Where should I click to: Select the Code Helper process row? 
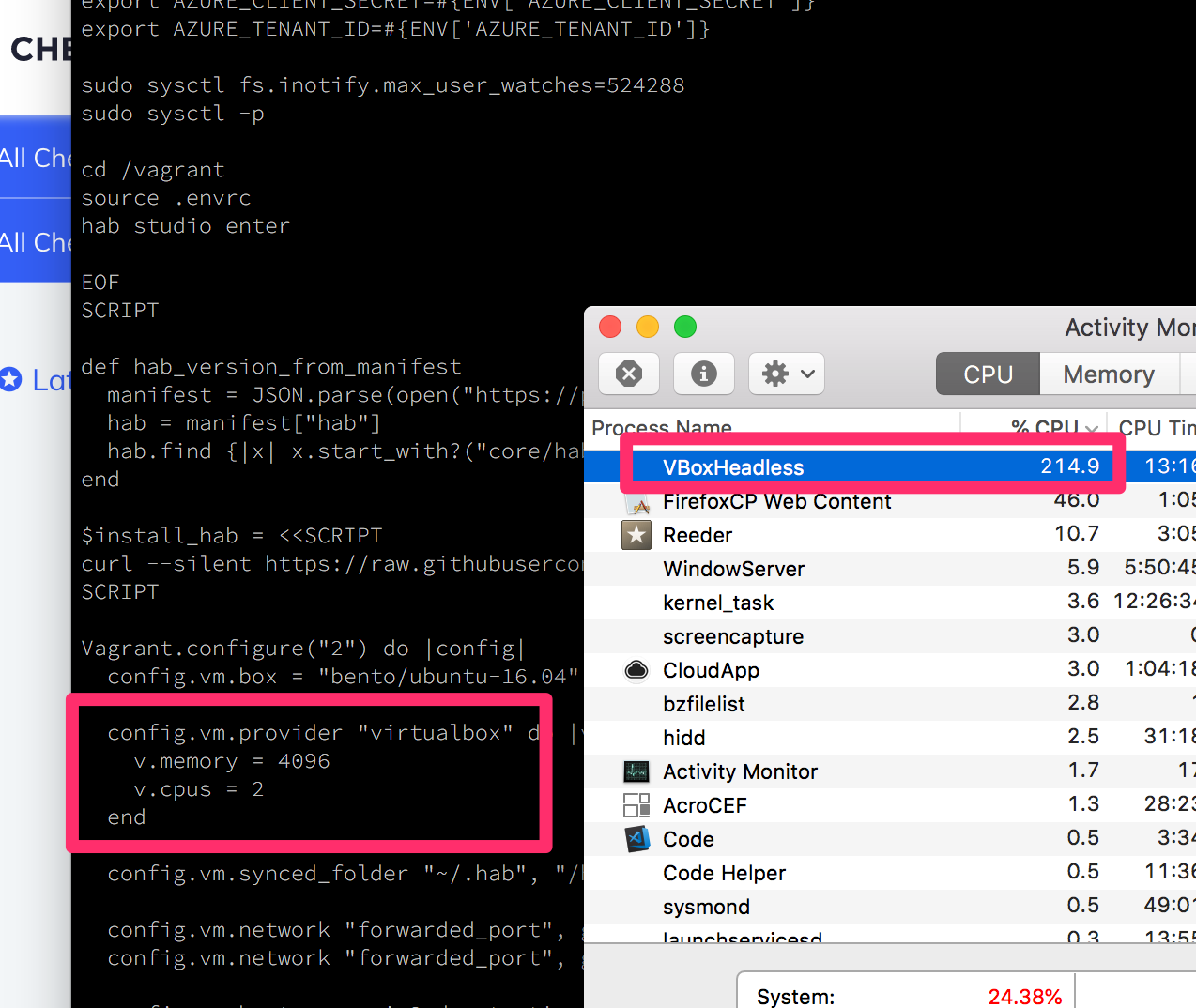890,872
